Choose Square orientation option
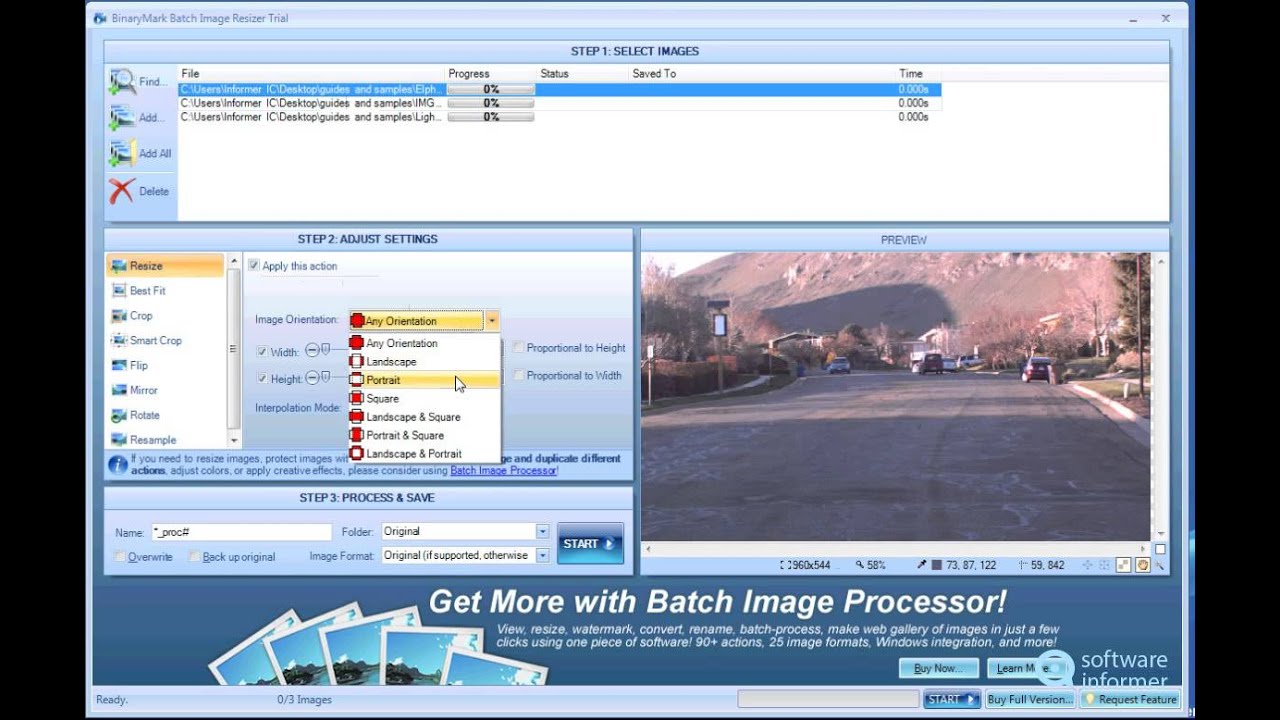1280x720 pixels. click(x=424, y=398)
